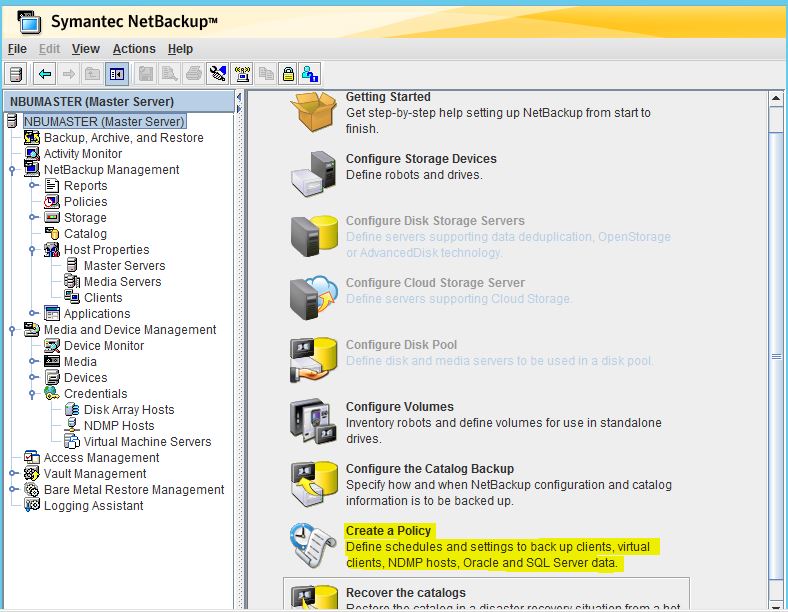Expand the Bare Metal Restore Management node
This screenshot has height=612, width=788.
pyautogui.click(x=13, y=489)
